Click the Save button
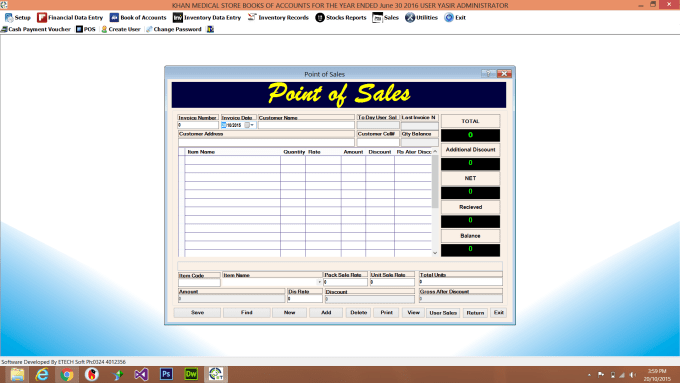The image size is (680, 383). [x=197, y=312]
